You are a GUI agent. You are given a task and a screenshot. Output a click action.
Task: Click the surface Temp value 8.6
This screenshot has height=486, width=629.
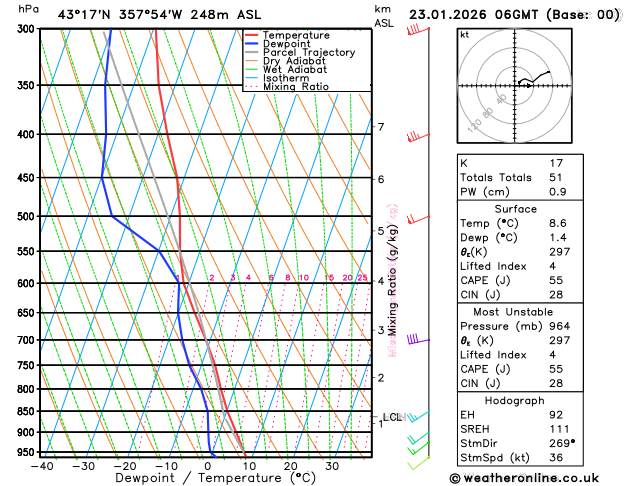558,223
